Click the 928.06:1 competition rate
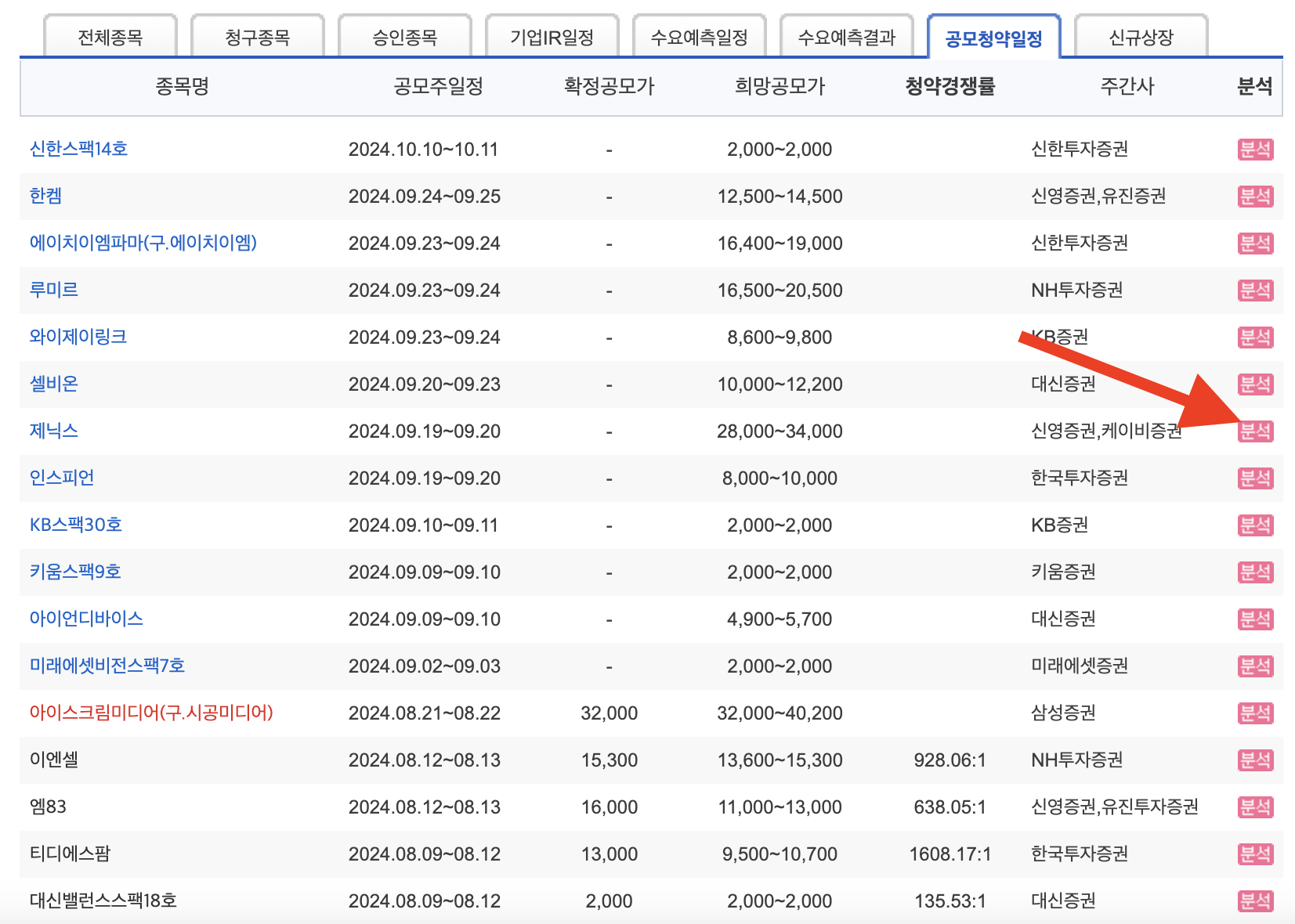Viewport: 1295px width, 924px height. (950, 760)
